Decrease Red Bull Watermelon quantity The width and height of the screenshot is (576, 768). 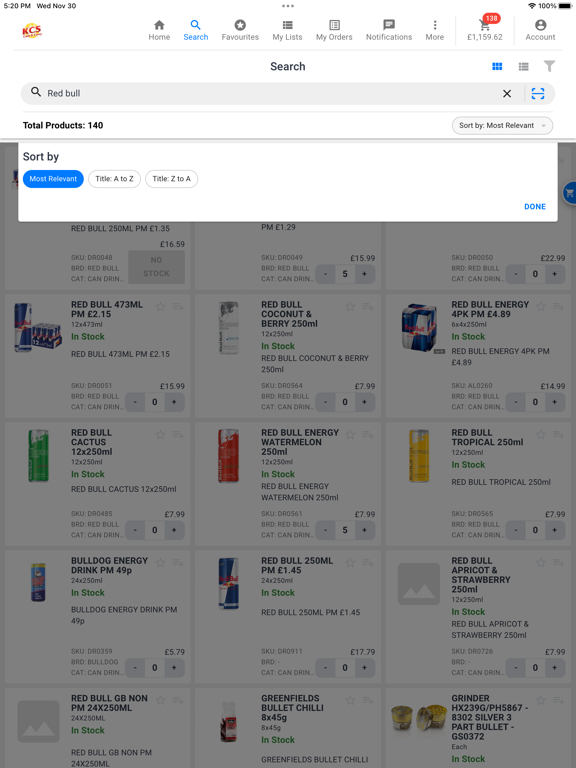[326, 530]
